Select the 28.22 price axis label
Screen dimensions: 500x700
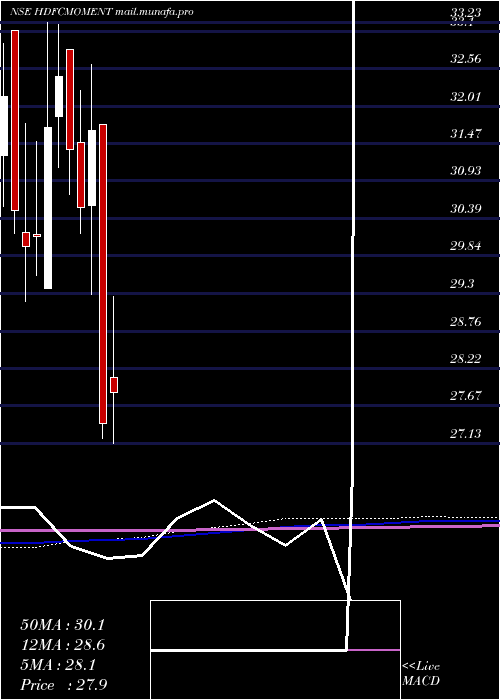[x=465, y=358]
